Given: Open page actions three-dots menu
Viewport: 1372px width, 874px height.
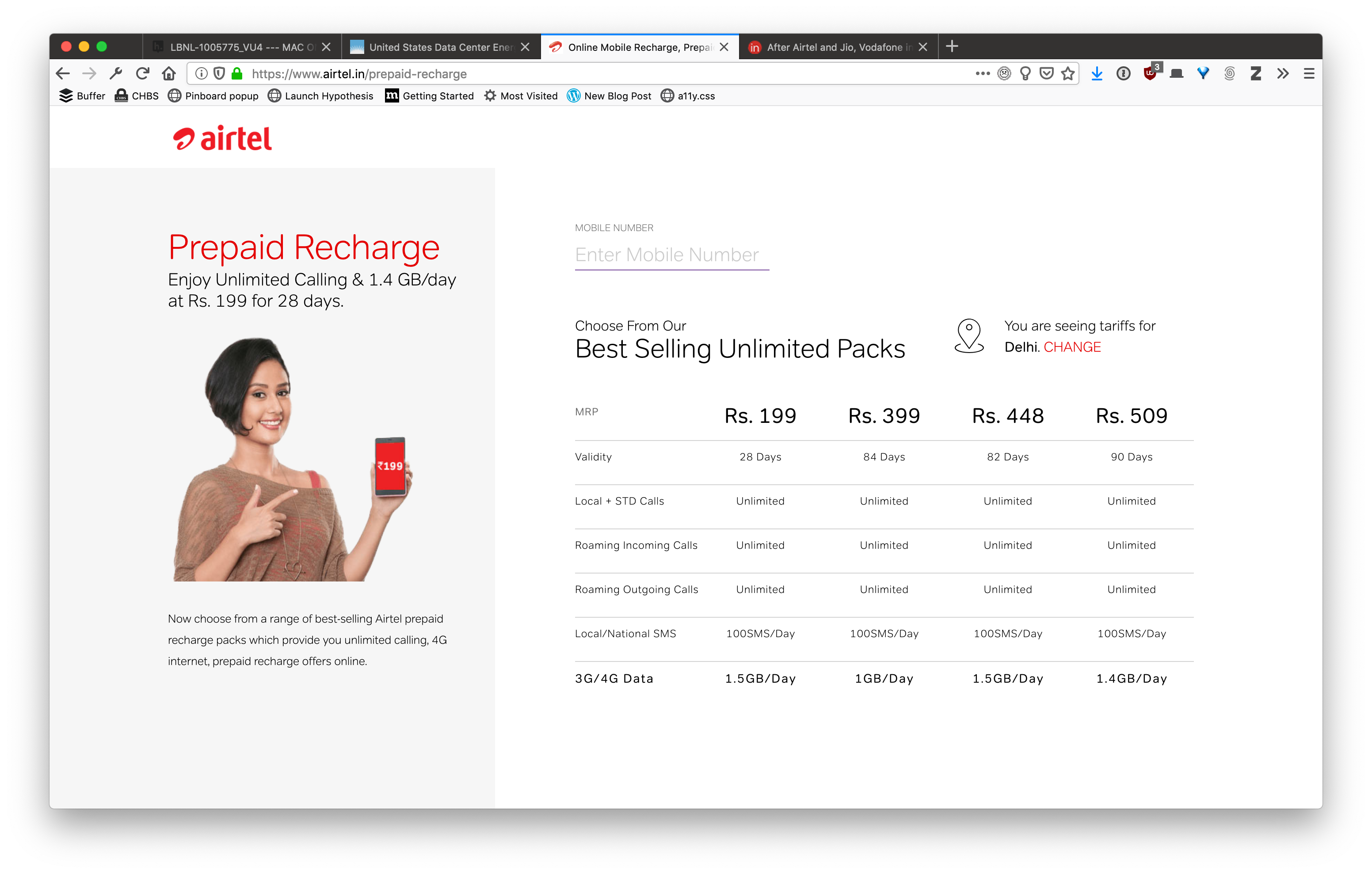Looking at the screenshot, I should click(982, 73).
